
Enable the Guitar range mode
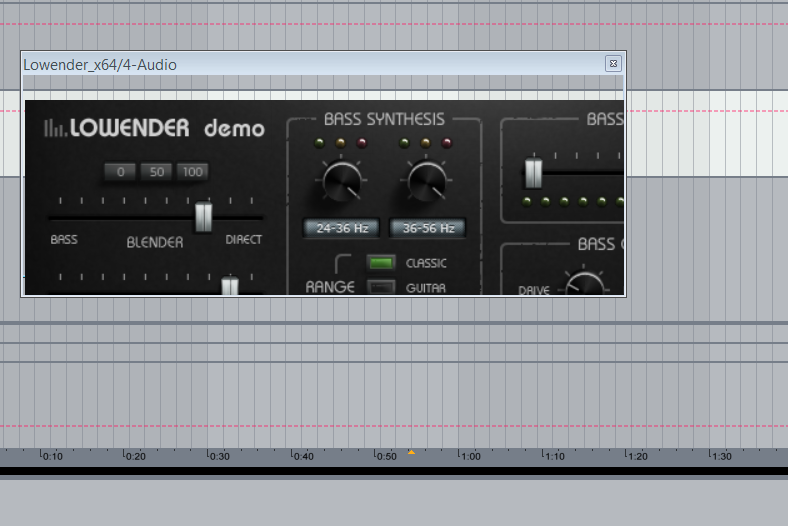coord(381,287)
